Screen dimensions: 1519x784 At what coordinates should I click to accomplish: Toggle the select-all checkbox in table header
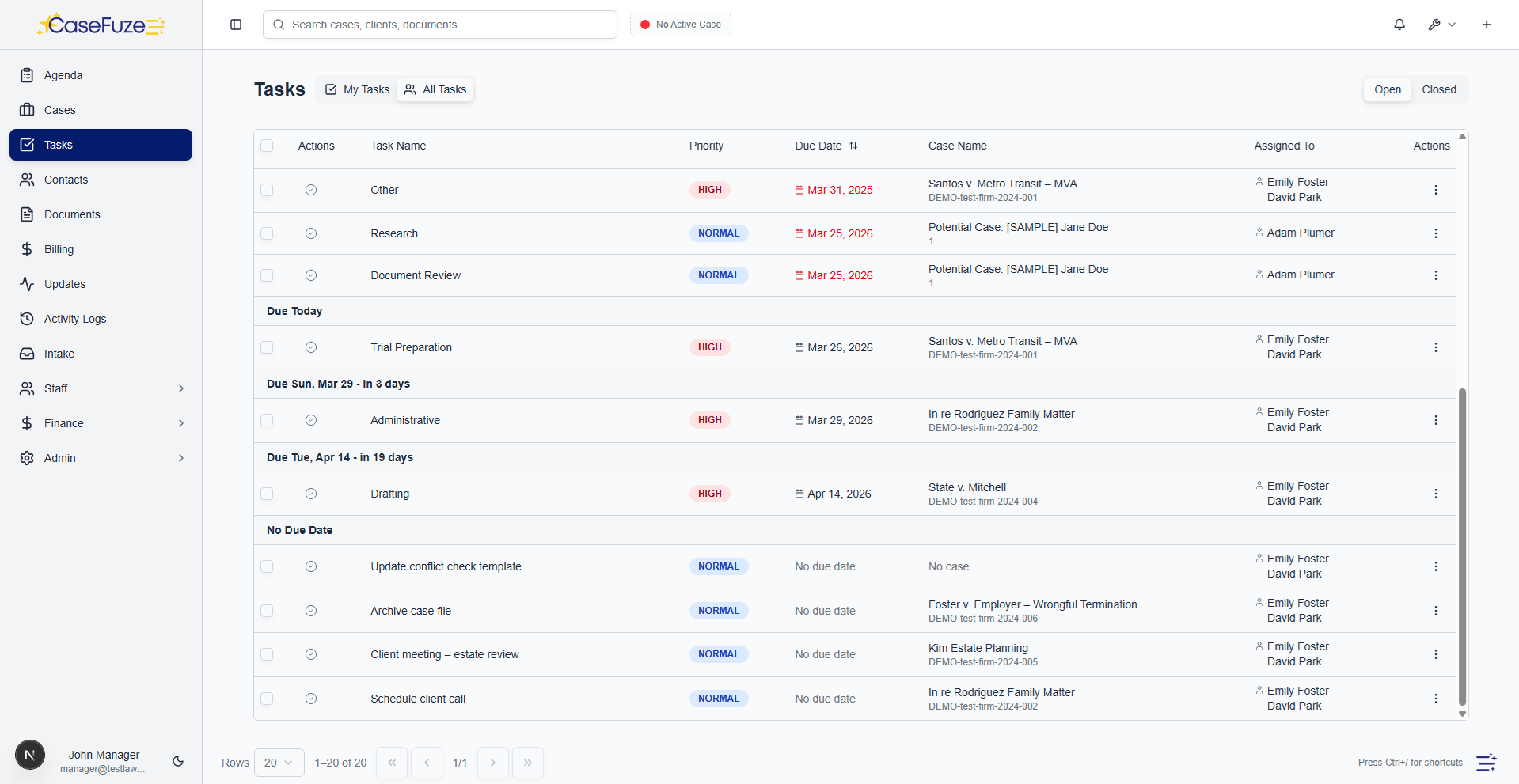(x=267, y=146)
